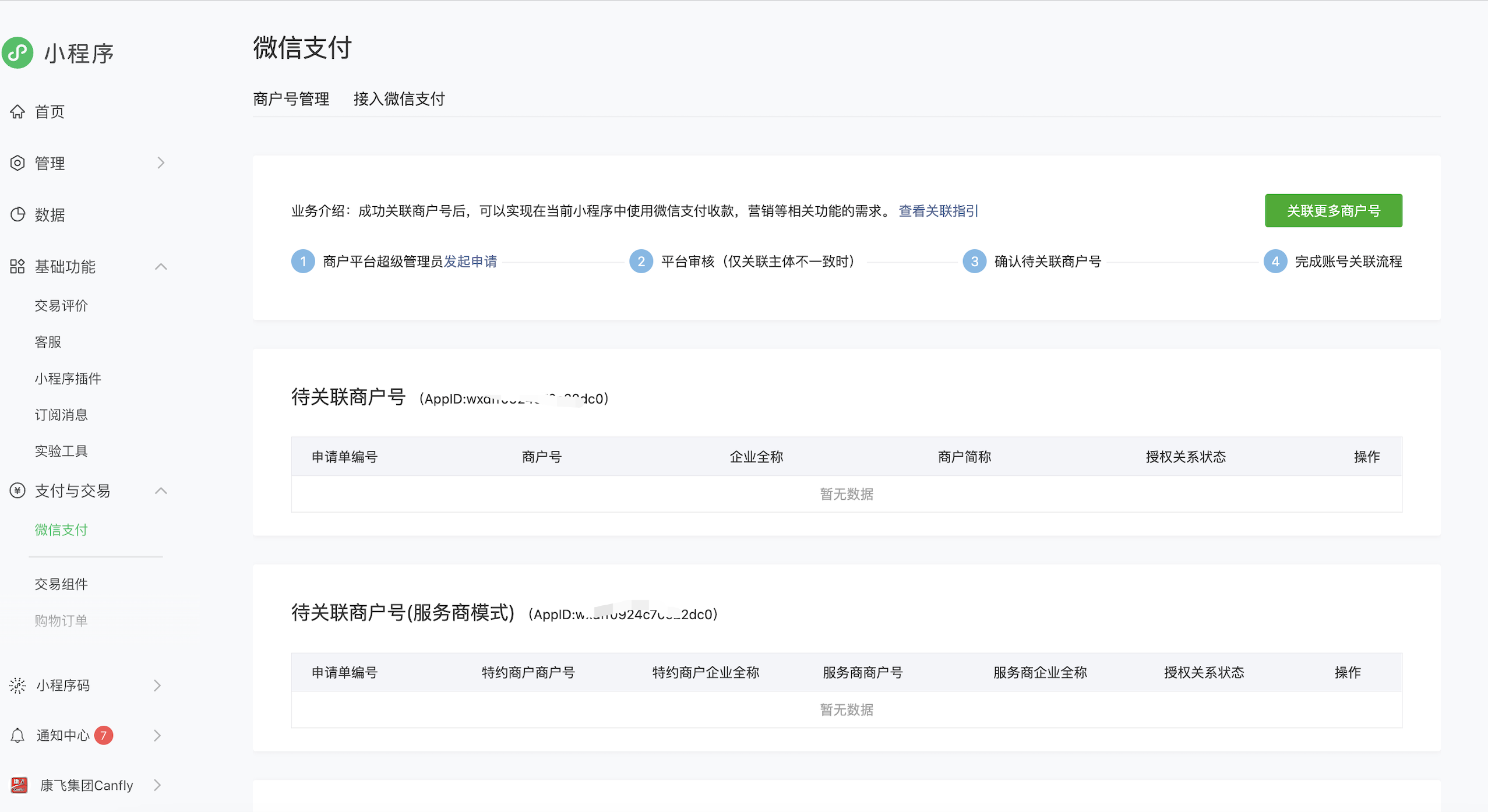
Task: Click the 待关联商户号 section heading
Action: [x=348, y=397]
